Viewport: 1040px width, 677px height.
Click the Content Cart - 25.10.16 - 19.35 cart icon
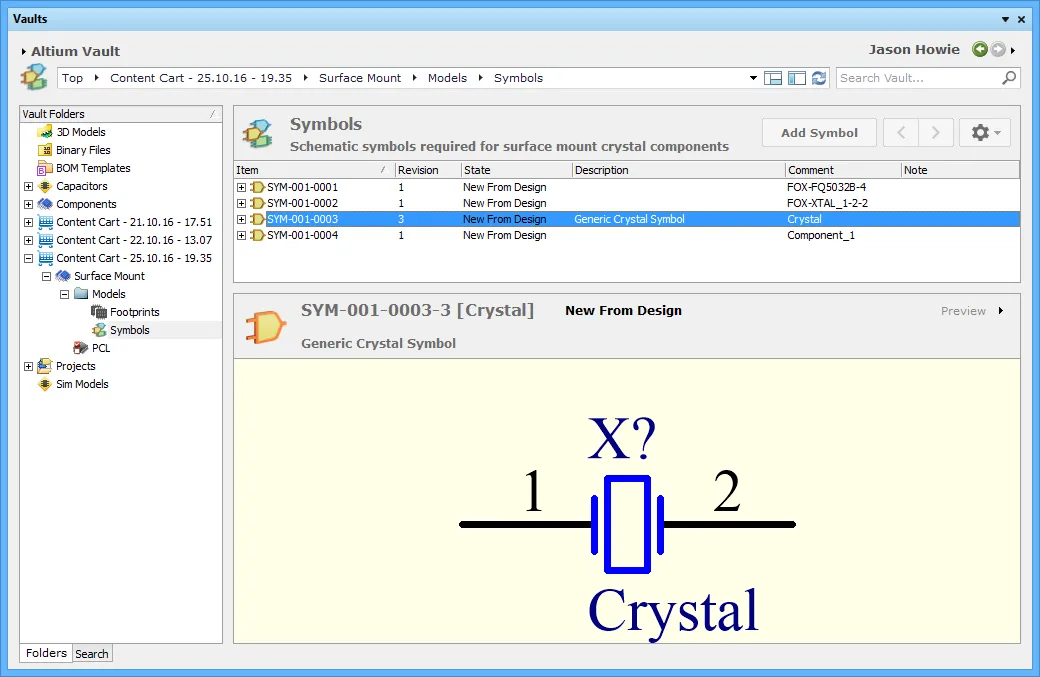(x=45, y=258)
